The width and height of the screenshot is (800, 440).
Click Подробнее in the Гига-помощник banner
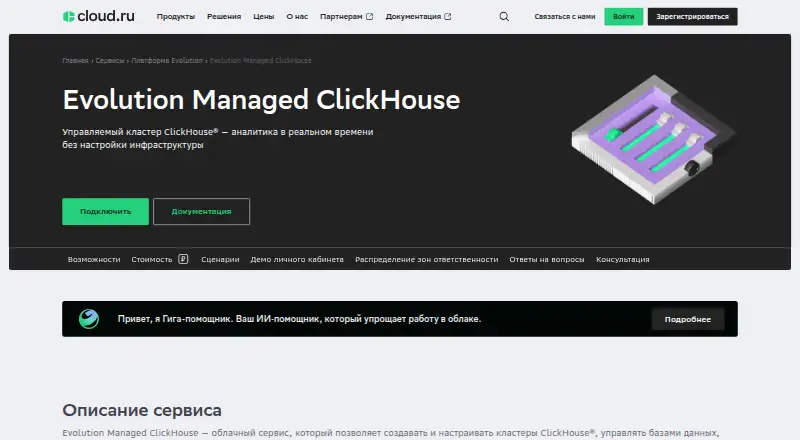[687, 319]
